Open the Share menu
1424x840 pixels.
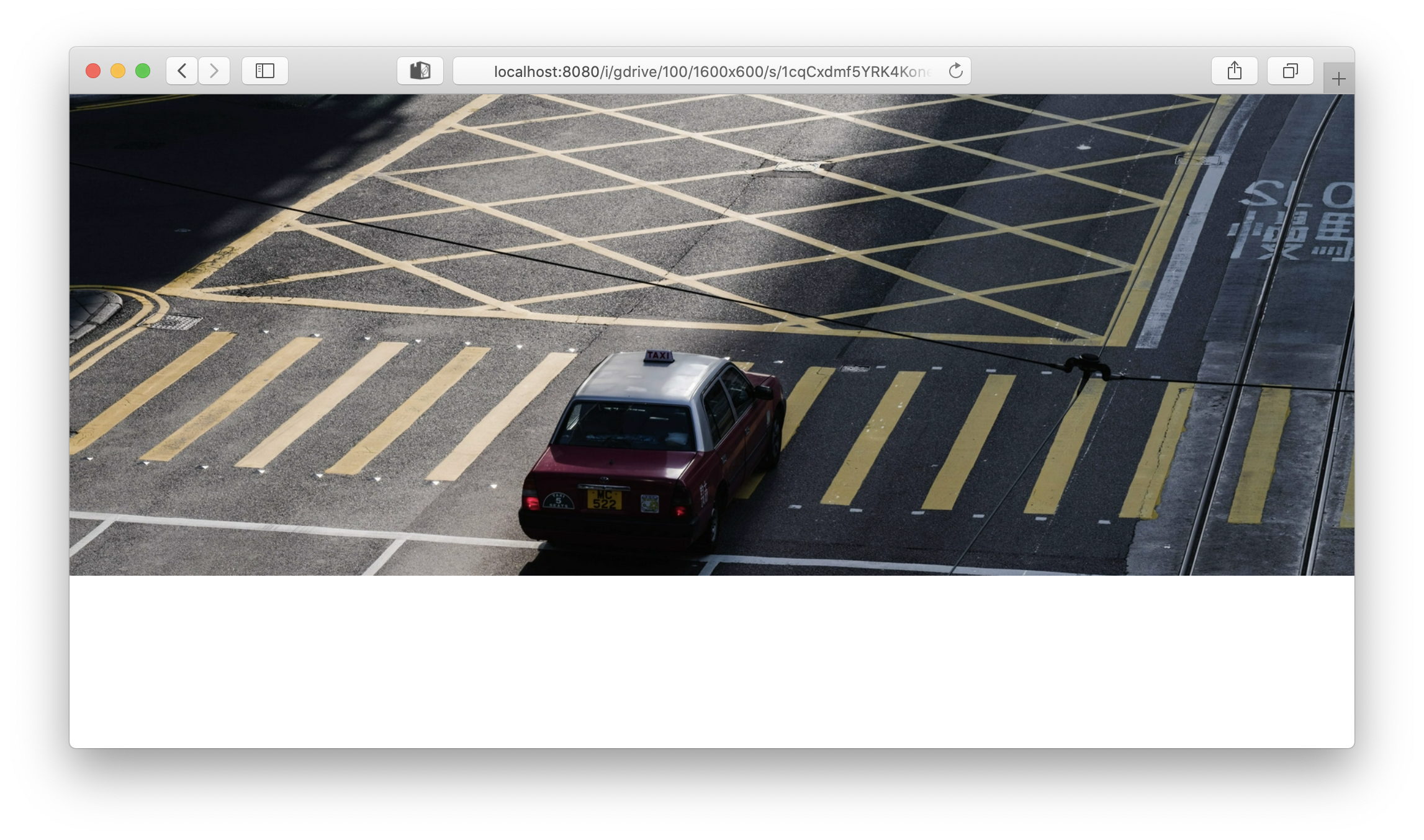(x=1234, y=71)
